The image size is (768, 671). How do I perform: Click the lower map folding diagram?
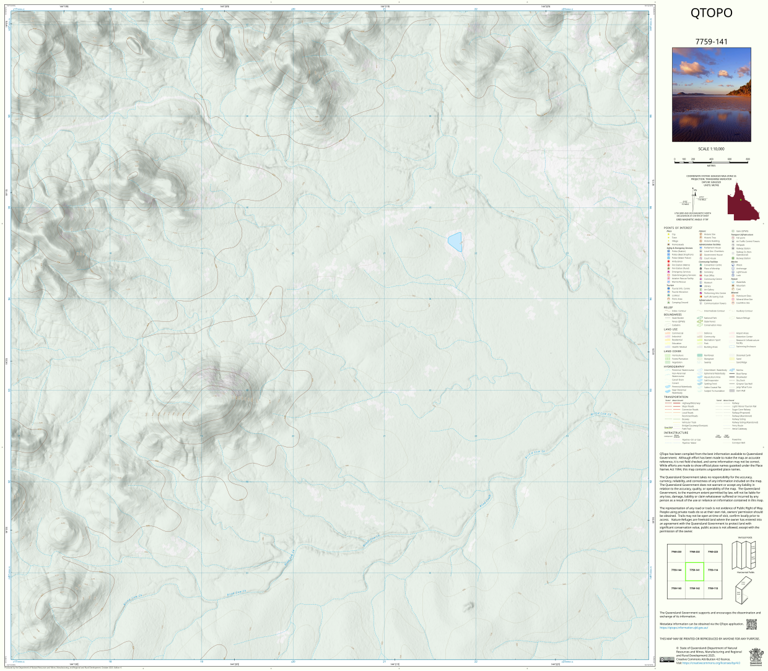[743, 590]
